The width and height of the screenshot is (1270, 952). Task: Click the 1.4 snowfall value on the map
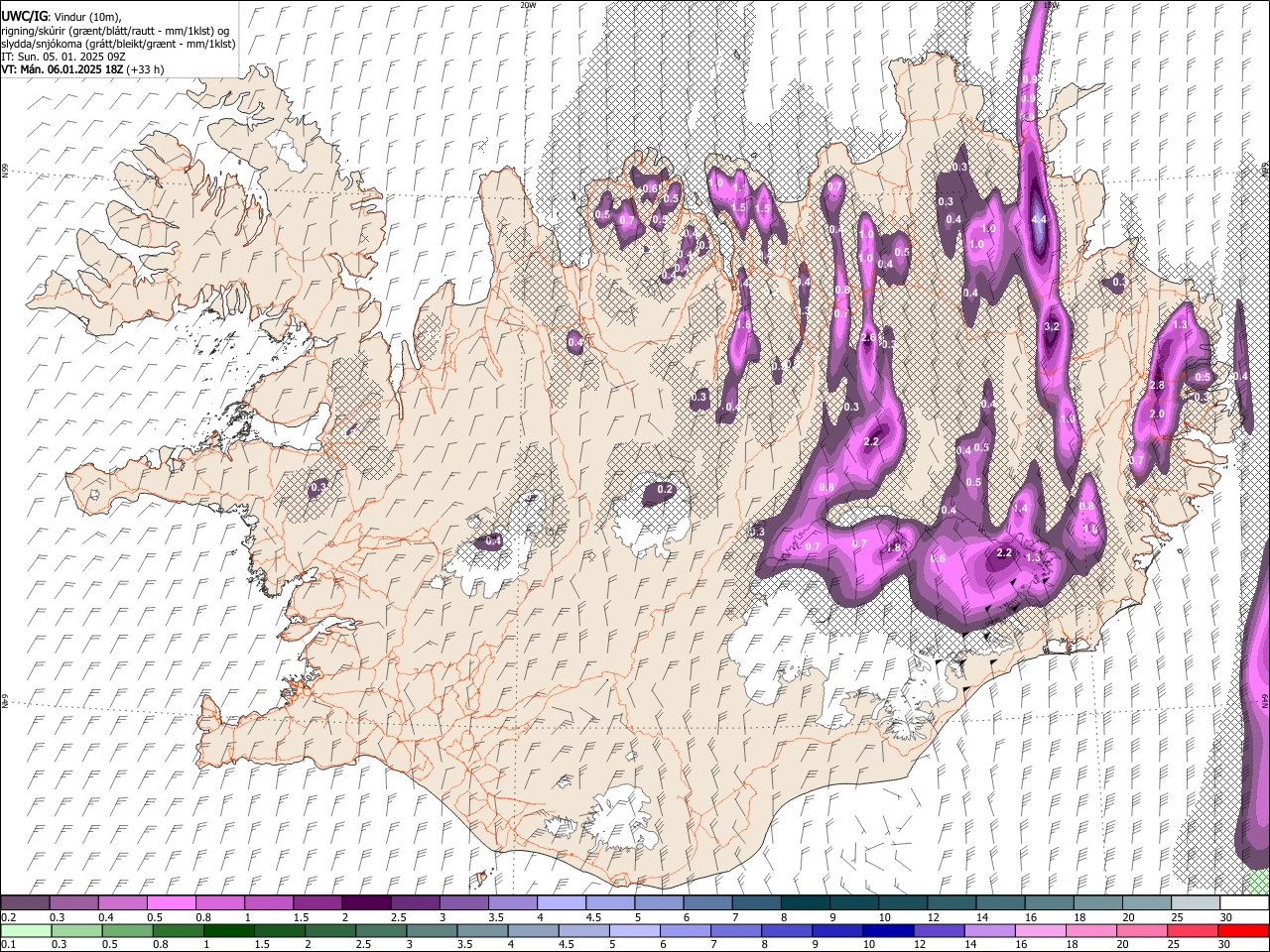tap(1021, 508)
